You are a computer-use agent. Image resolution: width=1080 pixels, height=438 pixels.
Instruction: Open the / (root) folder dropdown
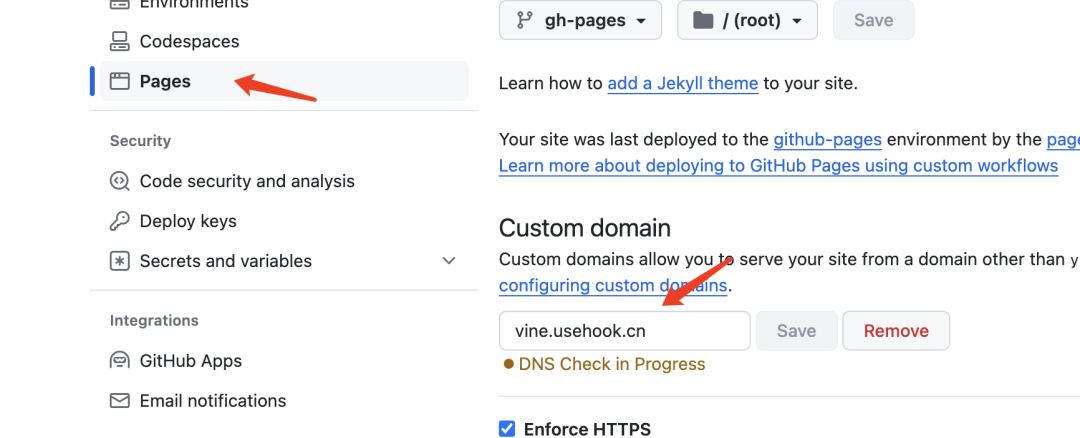coord(747,20)
